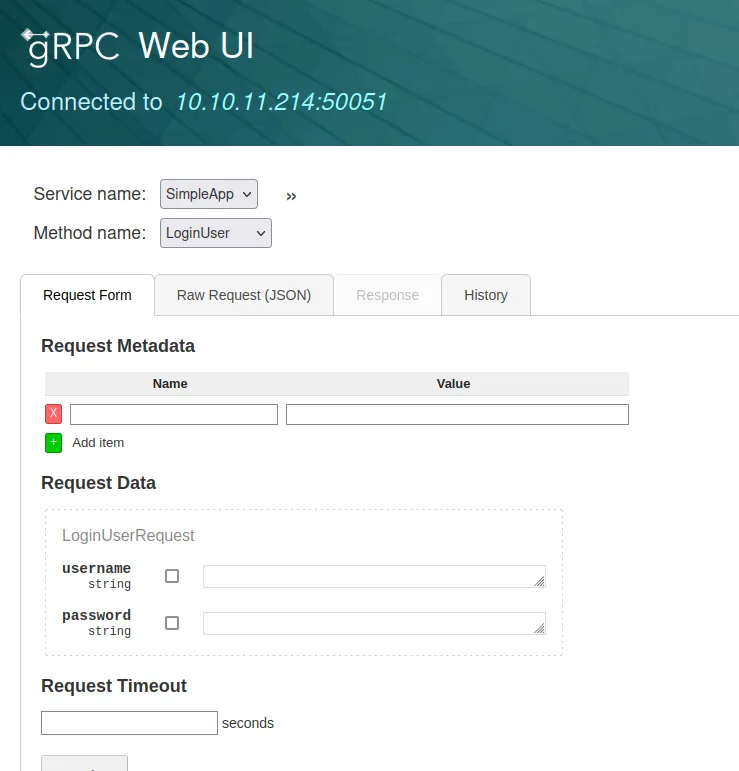Click the Value column header

tap(453, 384)
